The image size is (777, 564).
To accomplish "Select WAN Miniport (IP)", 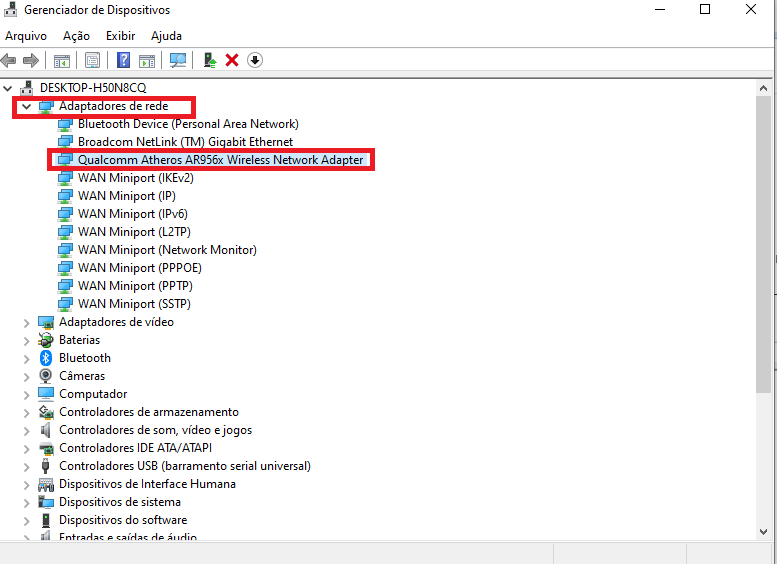I will coord(127,196).
